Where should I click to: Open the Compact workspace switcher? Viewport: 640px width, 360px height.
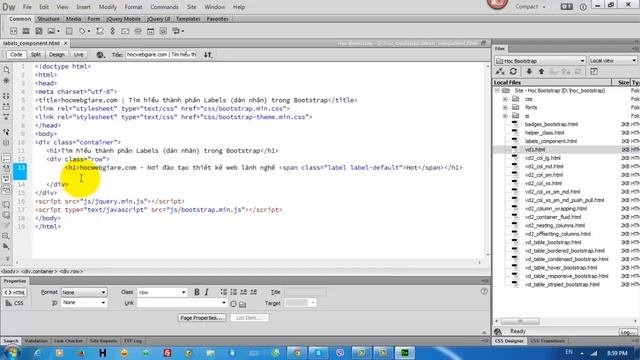[530, 7]
